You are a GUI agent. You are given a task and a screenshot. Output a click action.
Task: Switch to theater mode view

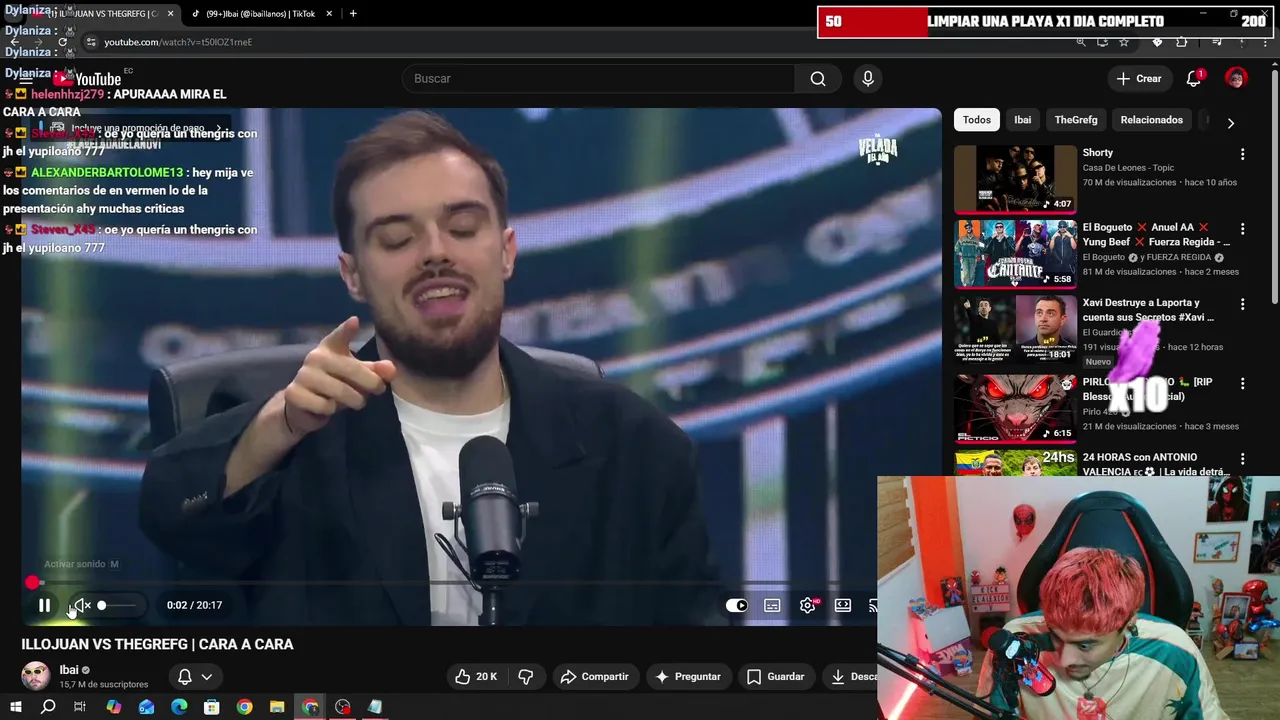click(x=843, y=605)
